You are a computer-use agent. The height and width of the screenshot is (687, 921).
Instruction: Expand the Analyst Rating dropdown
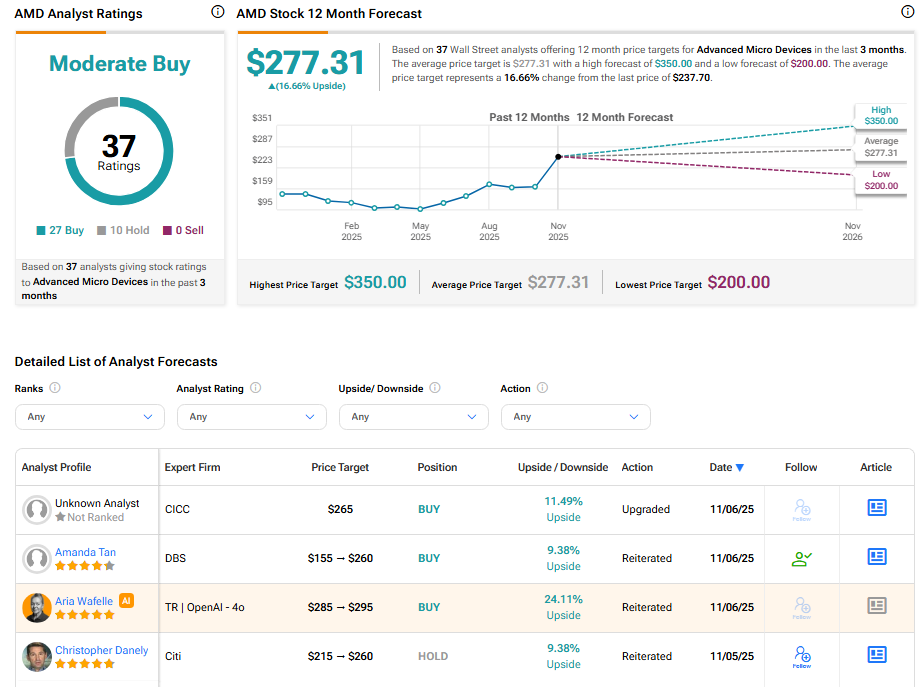[x=251, y=417]
